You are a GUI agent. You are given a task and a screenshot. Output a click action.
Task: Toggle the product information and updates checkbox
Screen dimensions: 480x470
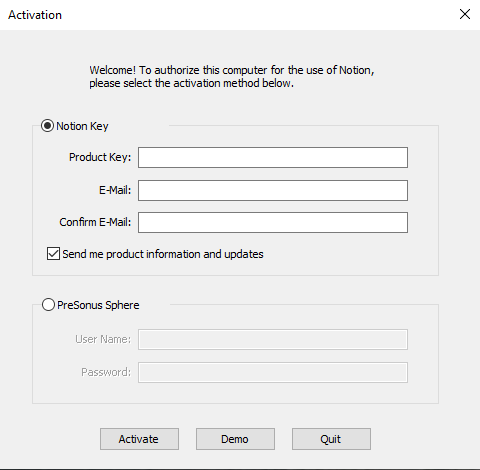pyautogui.click(x=53, y=254)
